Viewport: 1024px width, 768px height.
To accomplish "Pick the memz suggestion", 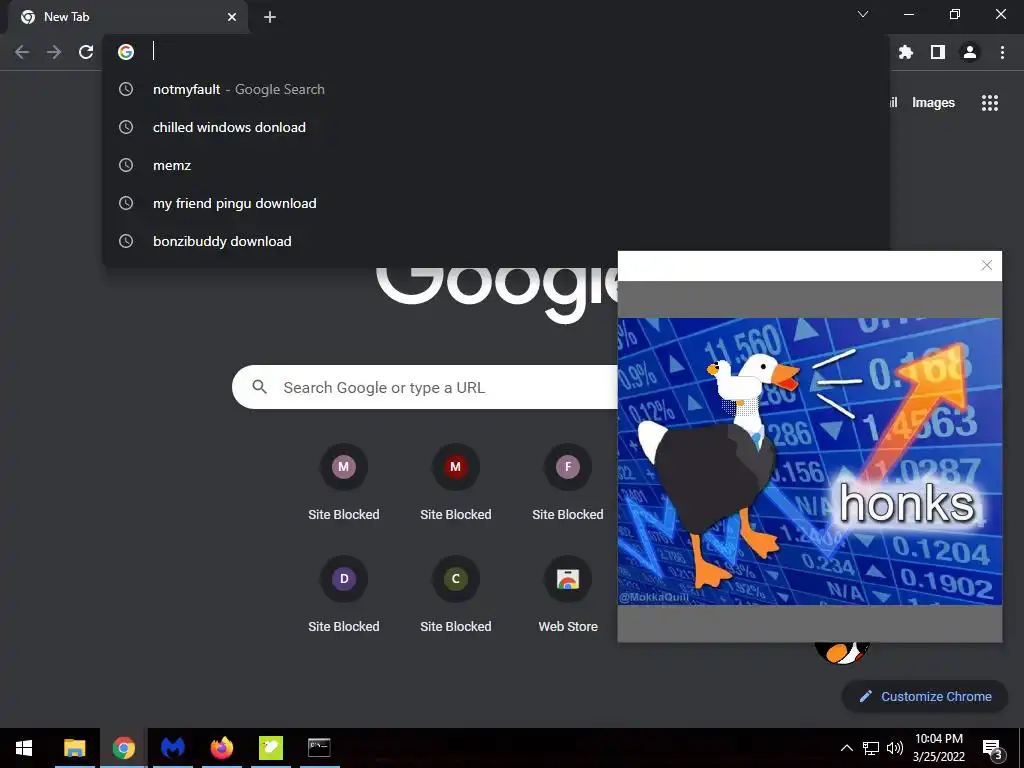I will [x=496, y=165].
